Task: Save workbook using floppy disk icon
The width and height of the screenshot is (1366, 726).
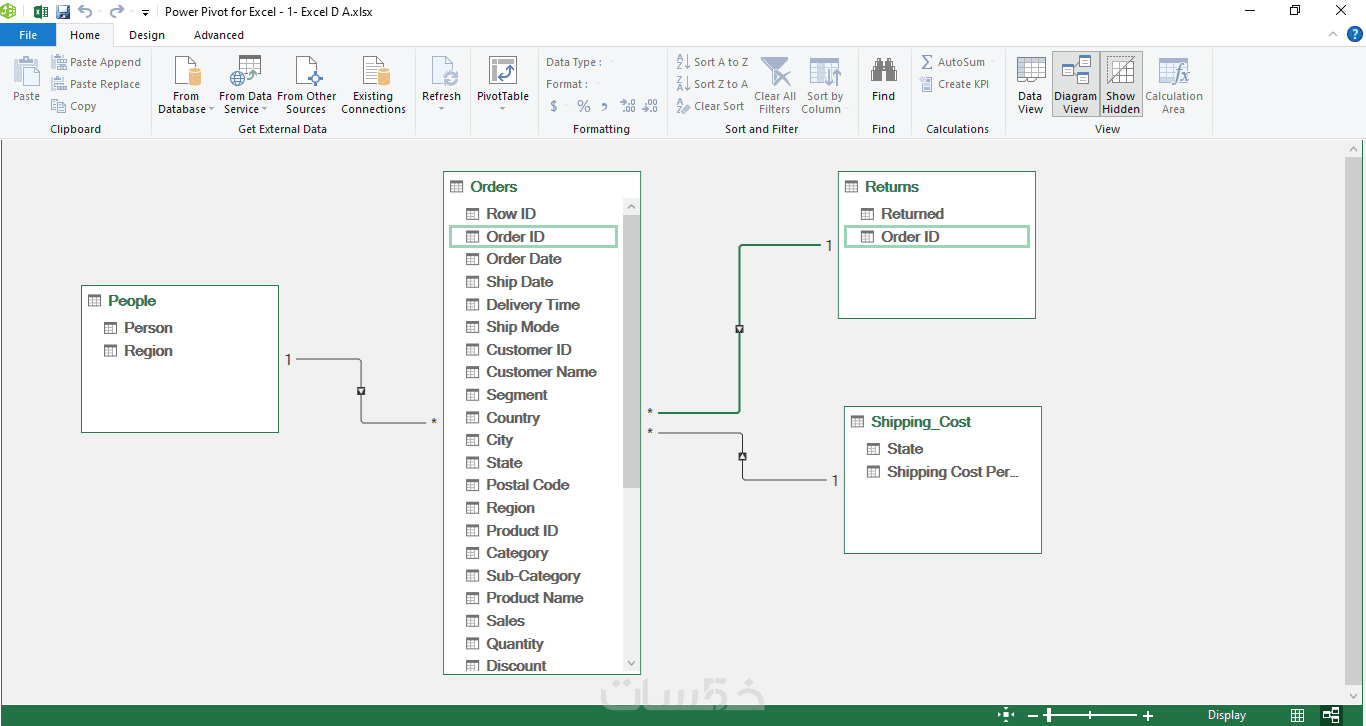Action: [63, 12]
